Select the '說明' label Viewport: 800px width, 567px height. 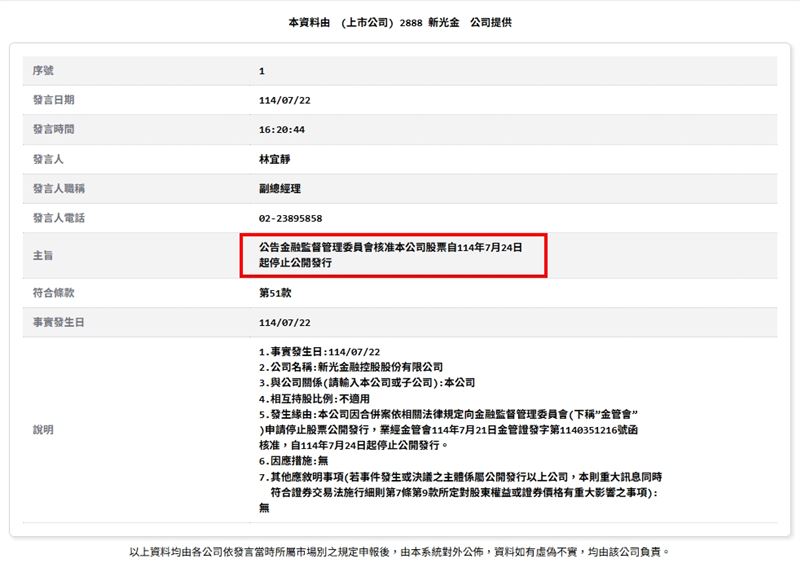pos(43,430)
